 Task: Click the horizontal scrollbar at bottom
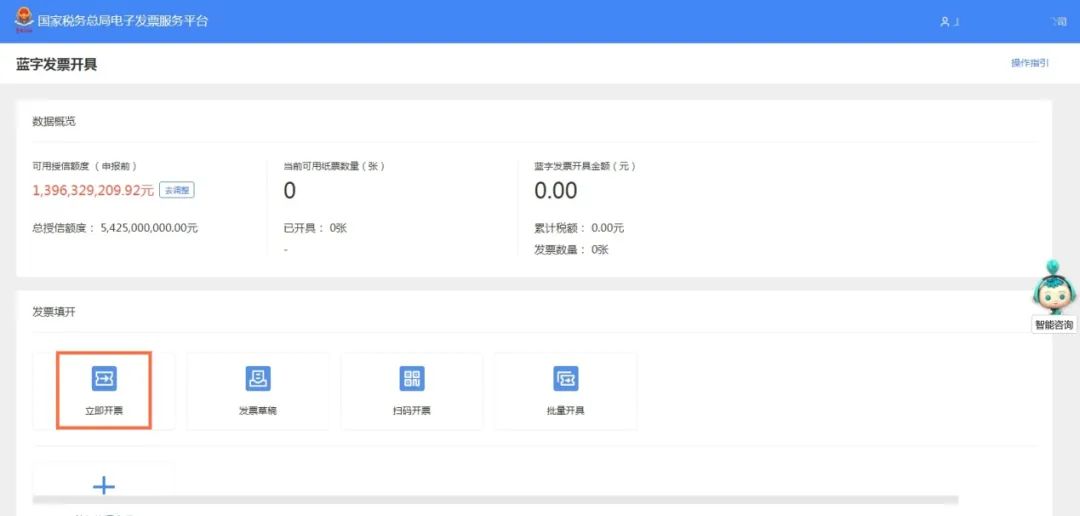tap(495, 499)
